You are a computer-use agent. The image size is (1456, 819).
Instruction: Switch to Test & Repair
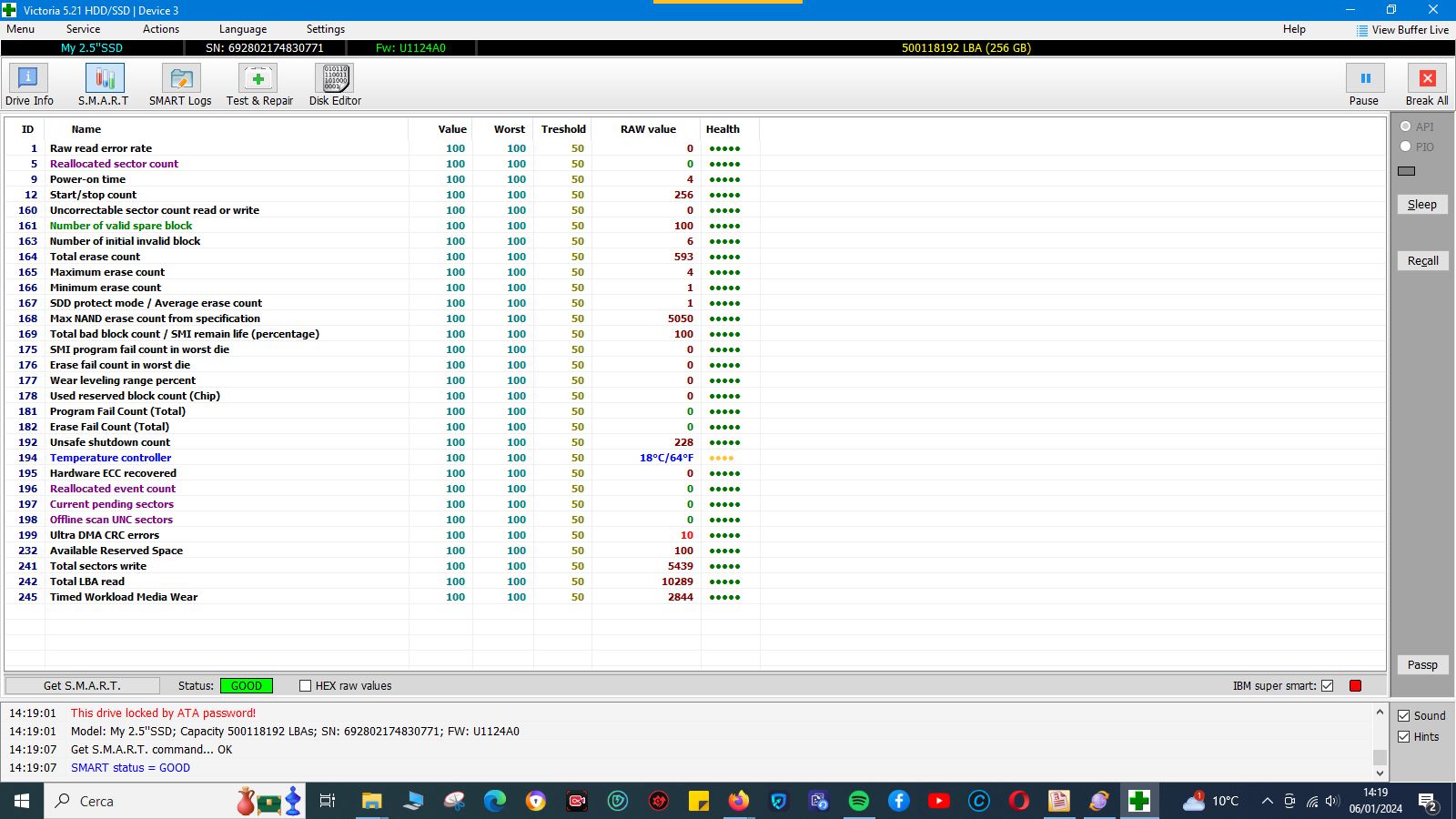click(x=259, y=86)
